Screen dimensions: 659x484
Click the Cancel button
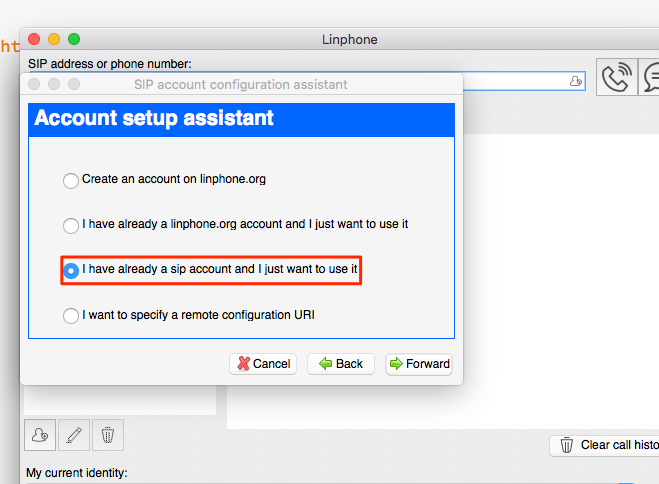[x=263, y=364]
